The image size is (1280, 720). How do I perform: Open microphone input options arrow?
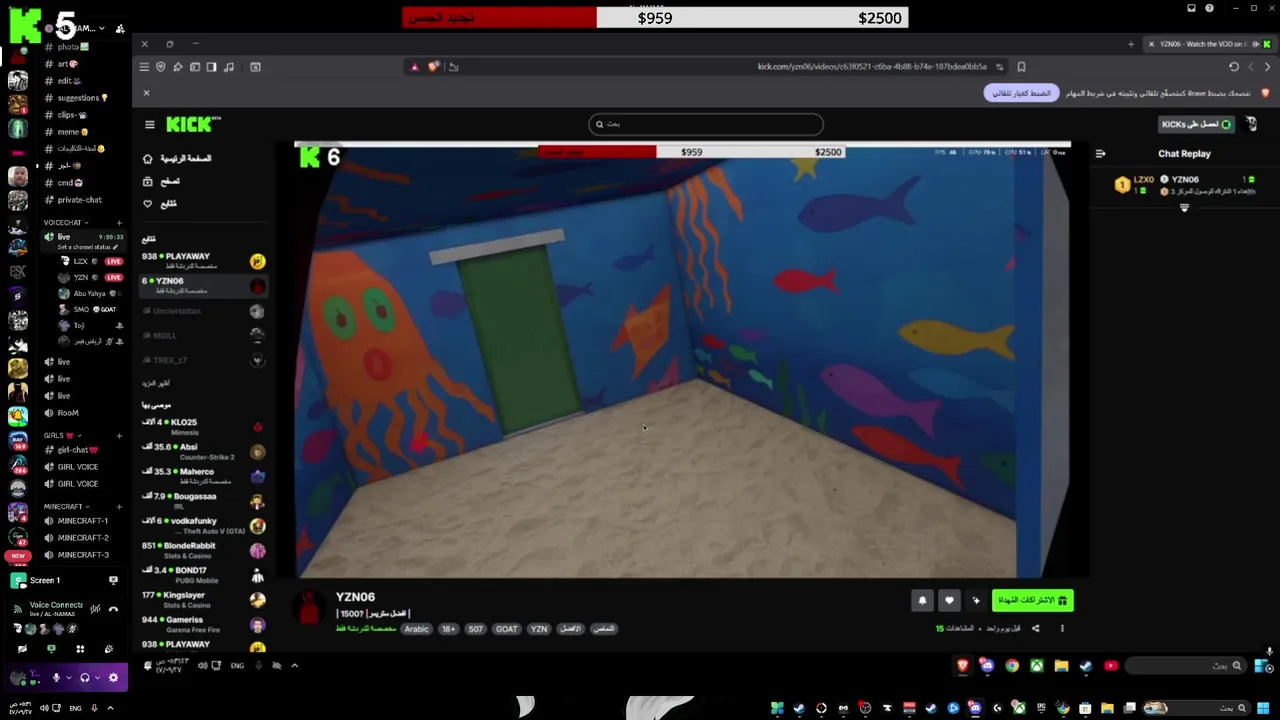(x=68, y=678)
